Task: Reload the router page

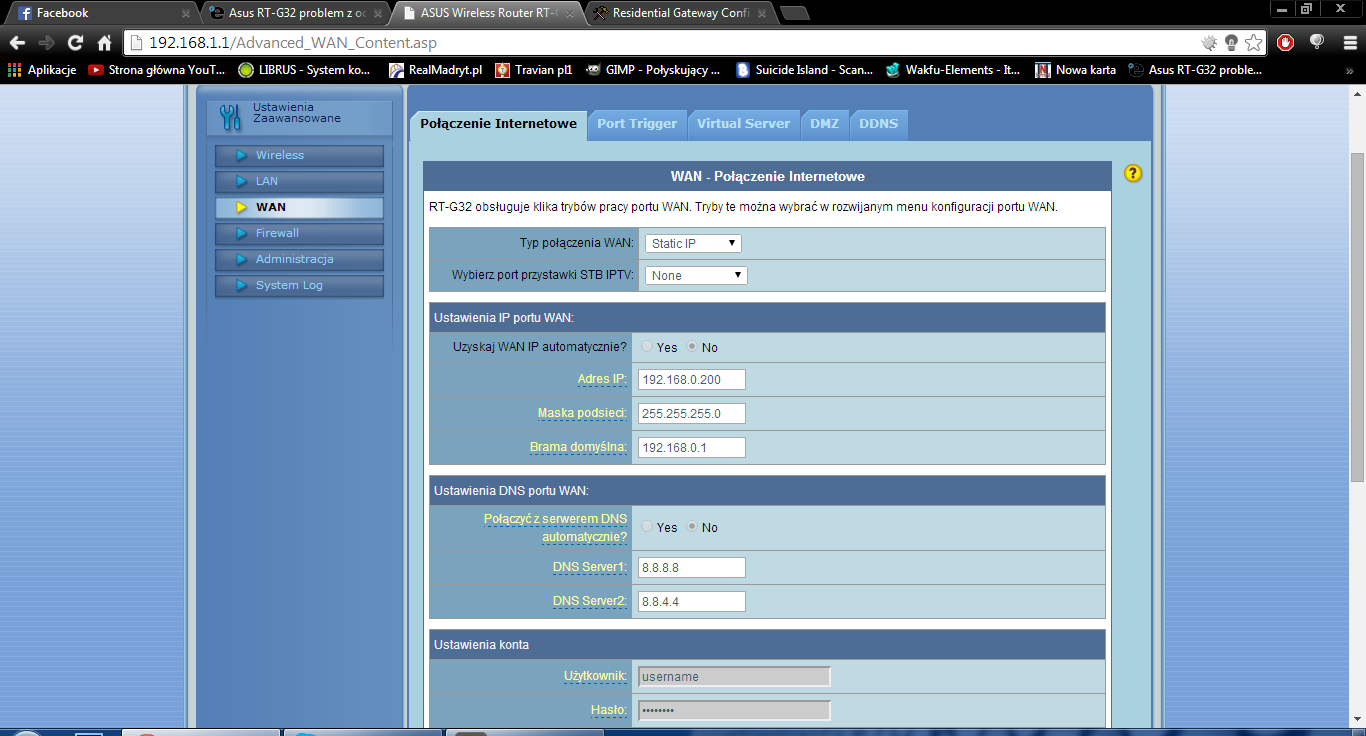Action: tap(75, 43)
